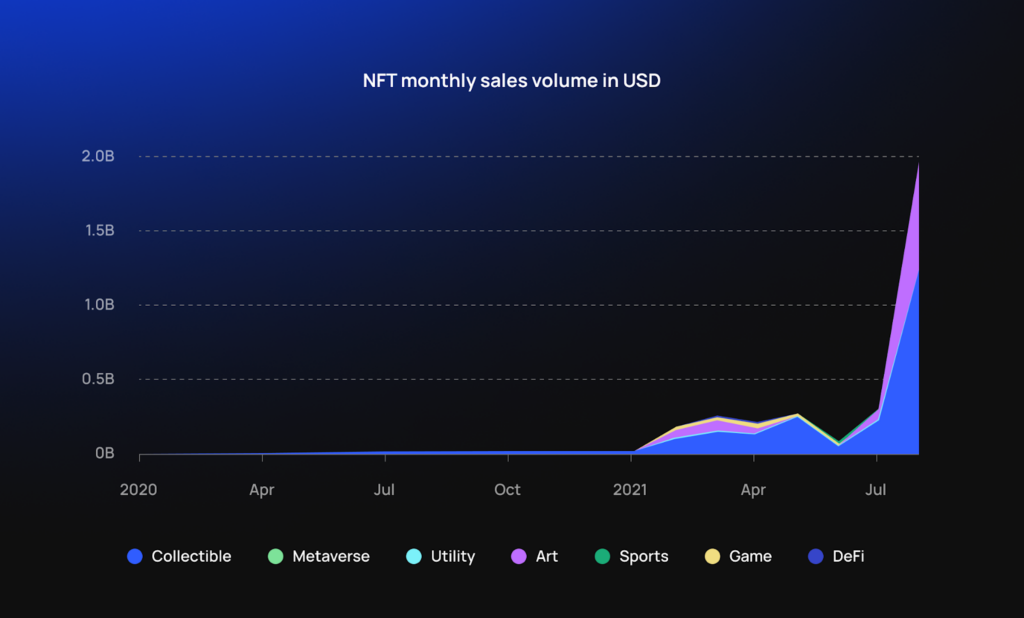The image size is (1024, 618).
Task: Toggle the Metaverse series legend dot
Action: pos(276,557)
